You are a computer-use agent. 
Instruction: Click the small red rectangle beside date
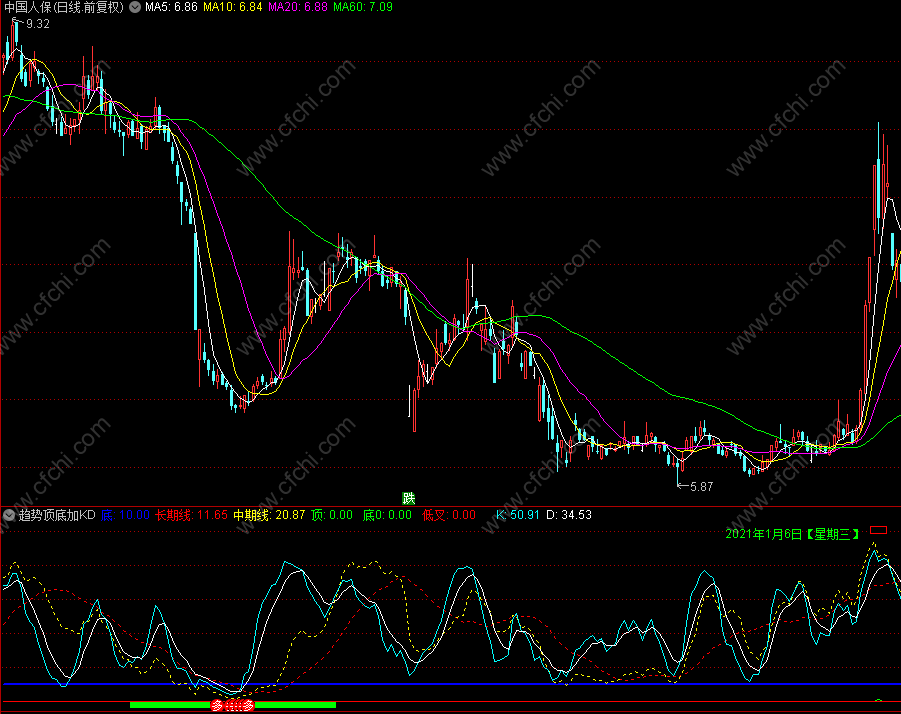coord(878,530)
